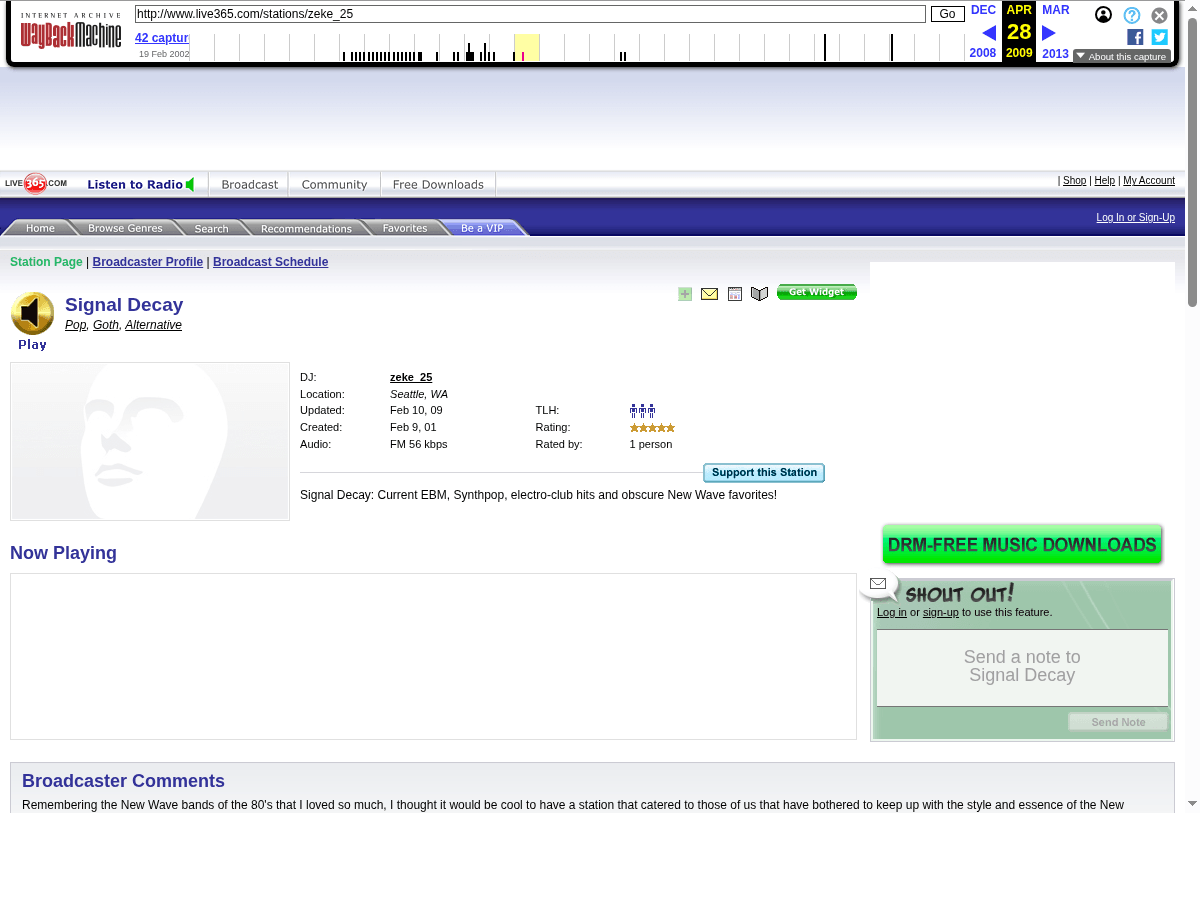Click the station face placeholder image

click(150, 441)
